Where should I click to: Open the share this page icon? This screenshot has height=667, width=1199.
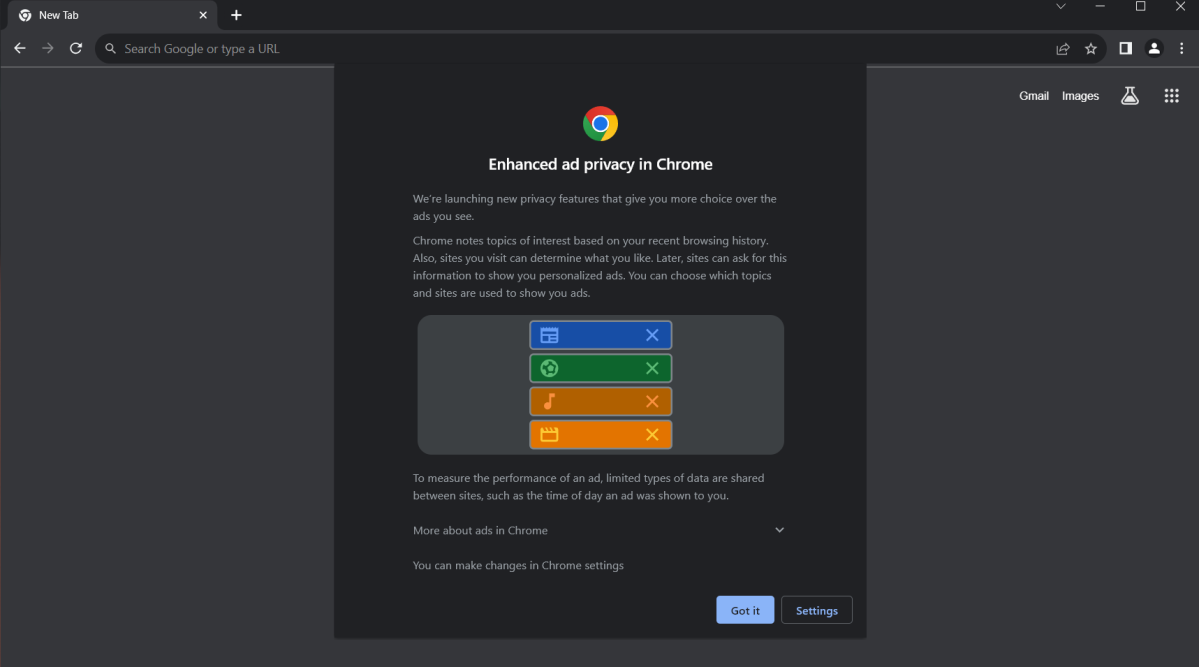point(1063,48)
